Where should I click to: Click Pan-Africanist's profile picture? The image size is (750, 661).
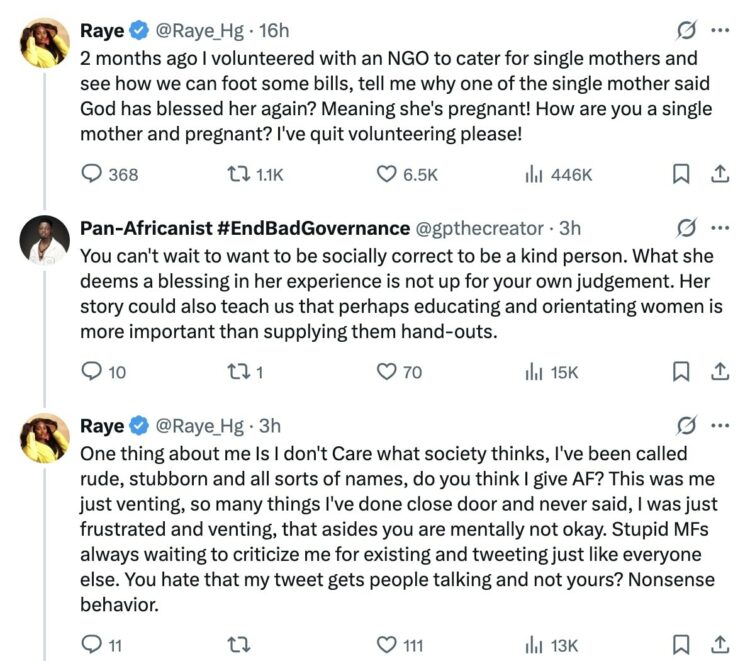coord(44,241)
